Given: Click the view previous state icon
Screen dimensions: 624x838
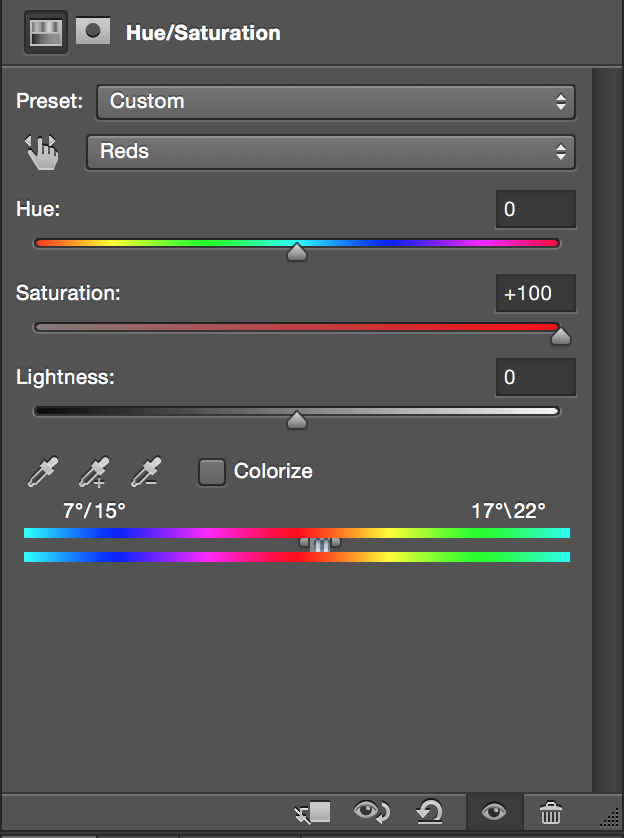Looking at the screenshot, I should (372, 812).
